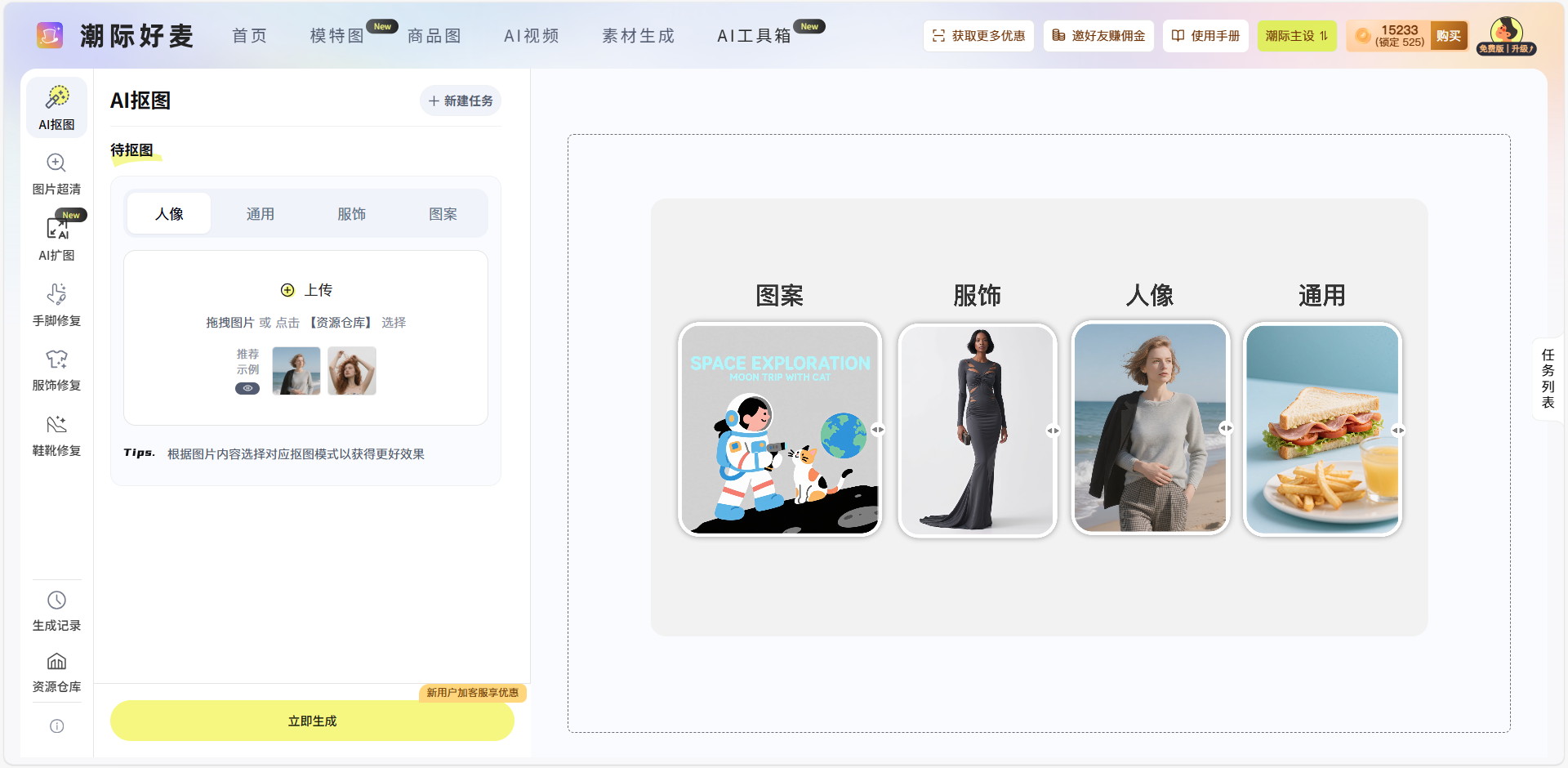
Task: Toggle the example preview eye icon
Action: tap(247, 388)
